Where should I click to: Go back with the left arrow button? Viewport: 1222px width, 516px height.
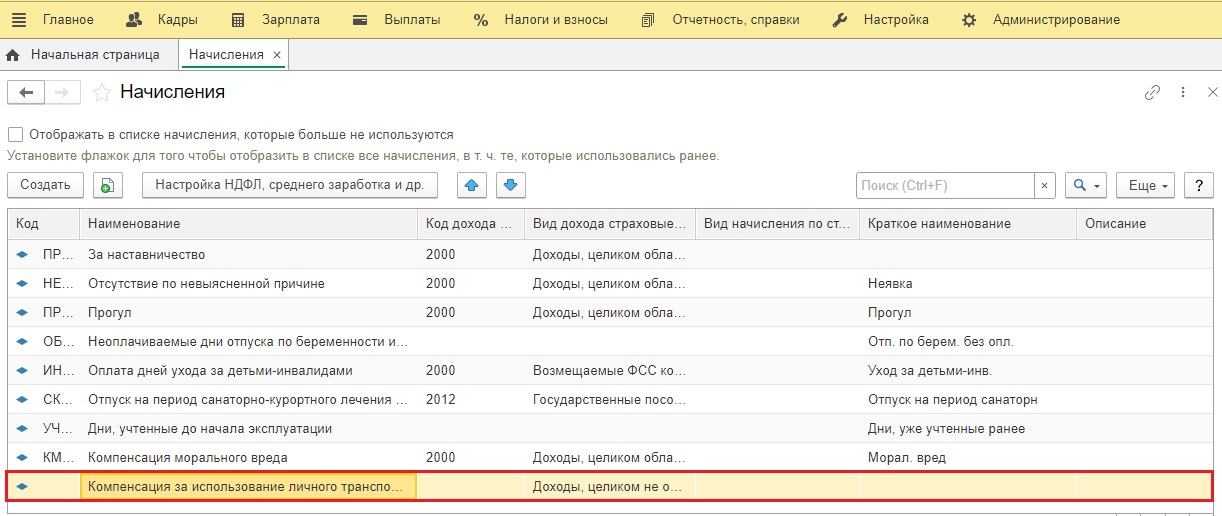tap(26, 93)
